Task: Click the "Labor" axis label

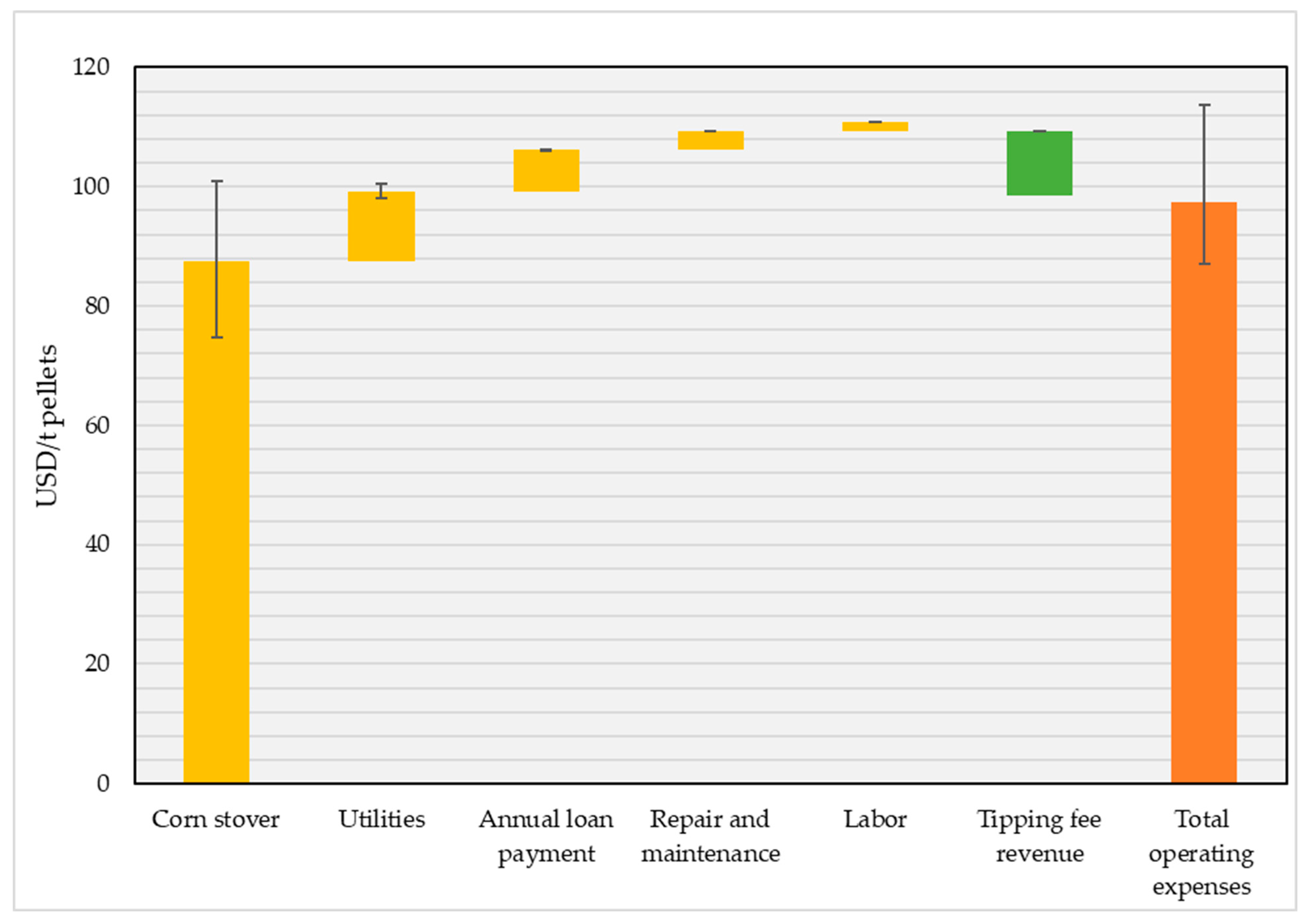Action: 875,819
